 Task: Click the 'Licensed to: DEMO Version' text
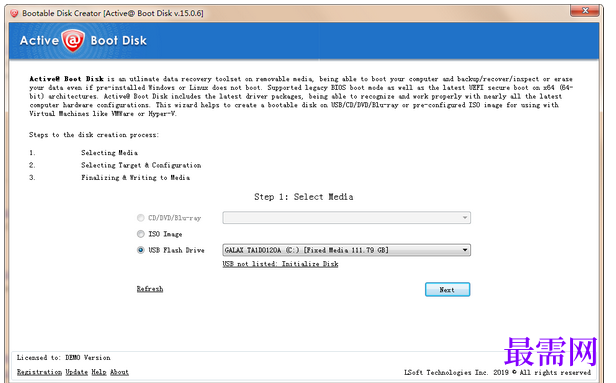(64, 358)
